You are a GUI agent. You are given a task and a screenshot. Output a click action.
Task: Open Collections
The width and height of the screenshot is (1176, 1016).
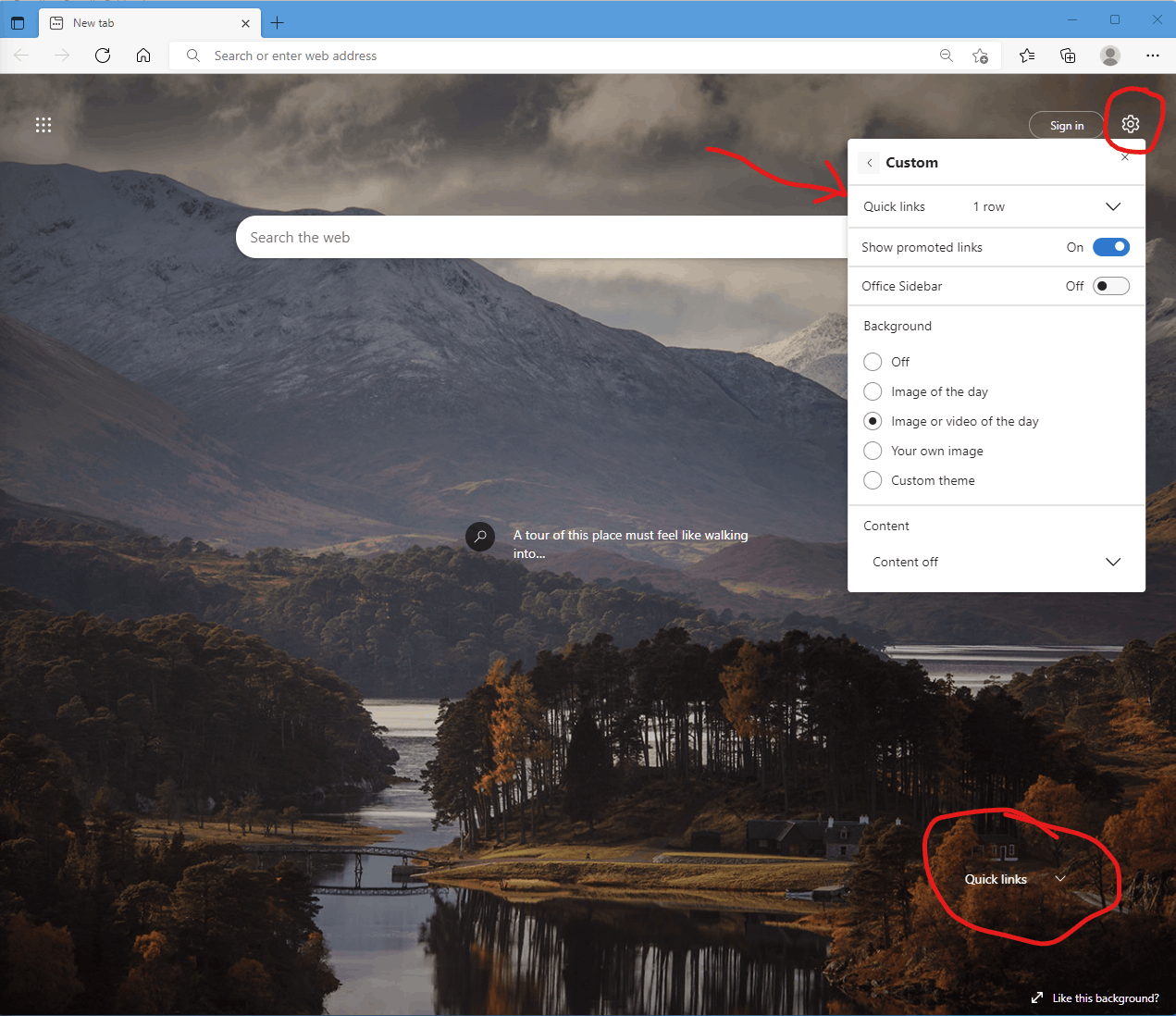(x=1068, y=56)
